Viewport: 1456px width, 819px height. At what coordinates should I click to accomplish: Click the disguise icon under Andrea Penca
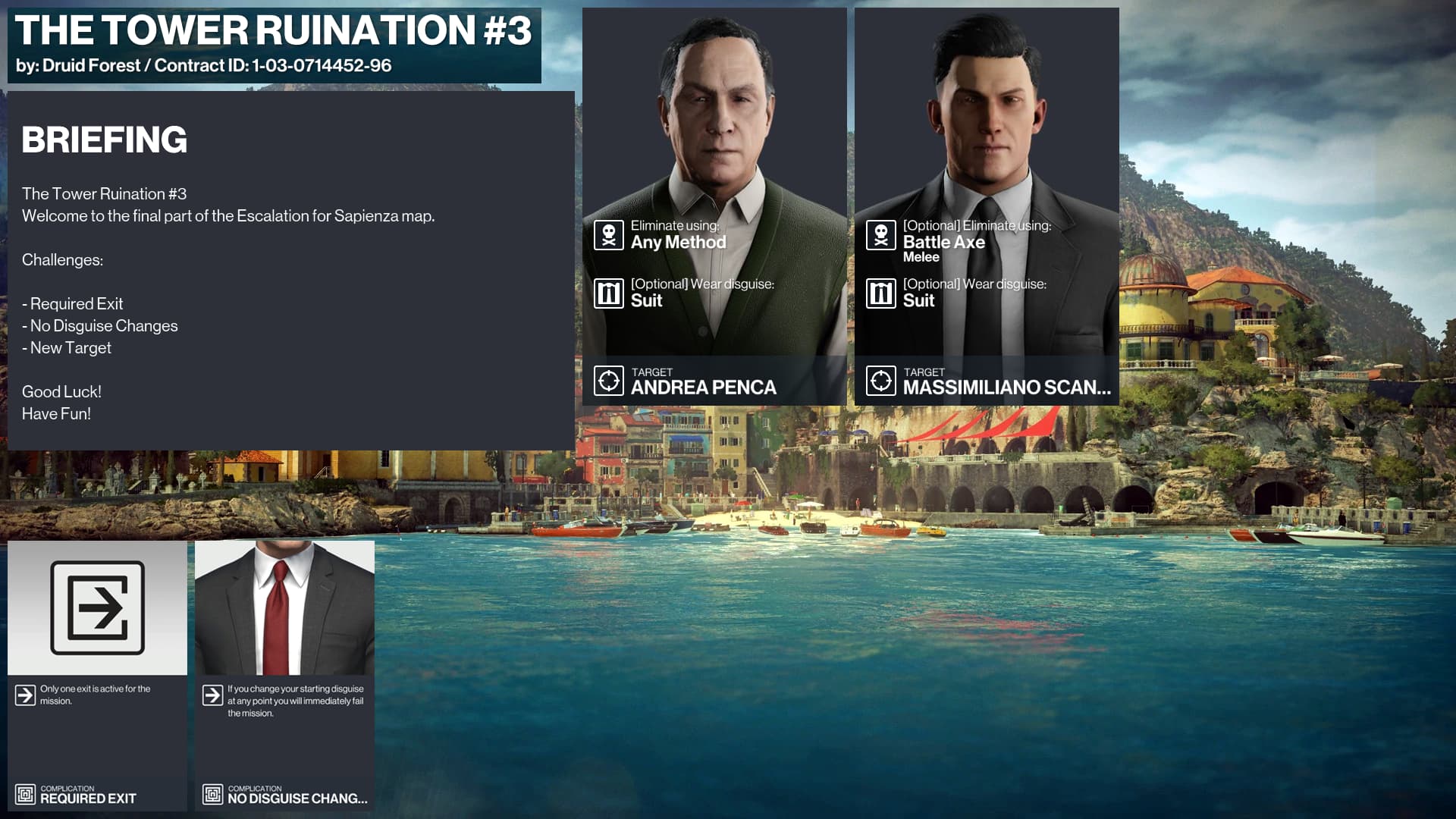(x=608, y=293)
